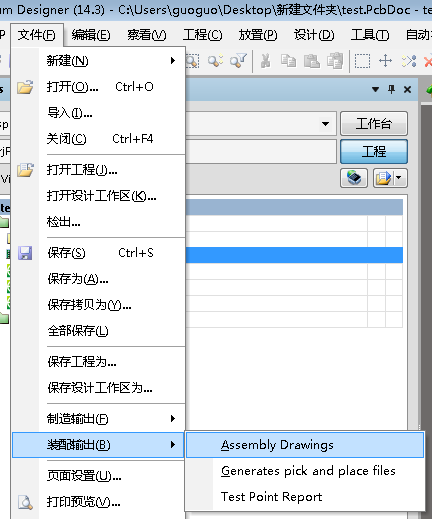Choose 保存(S) menu entry
The width and height of the screenshot is (432, 519).
[98, 253]
